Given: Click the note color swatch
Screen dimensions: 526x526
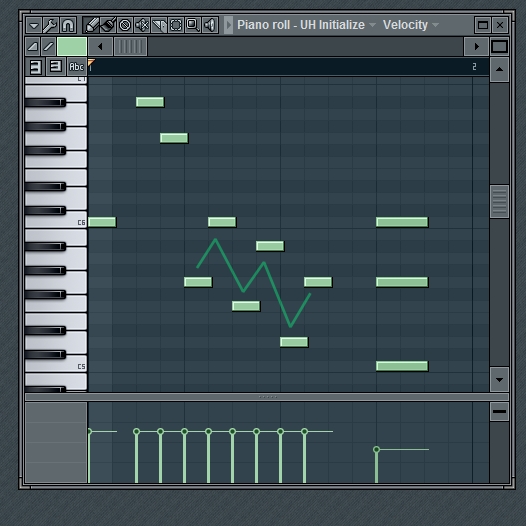Looking at the screenshot, I should 72,46.
